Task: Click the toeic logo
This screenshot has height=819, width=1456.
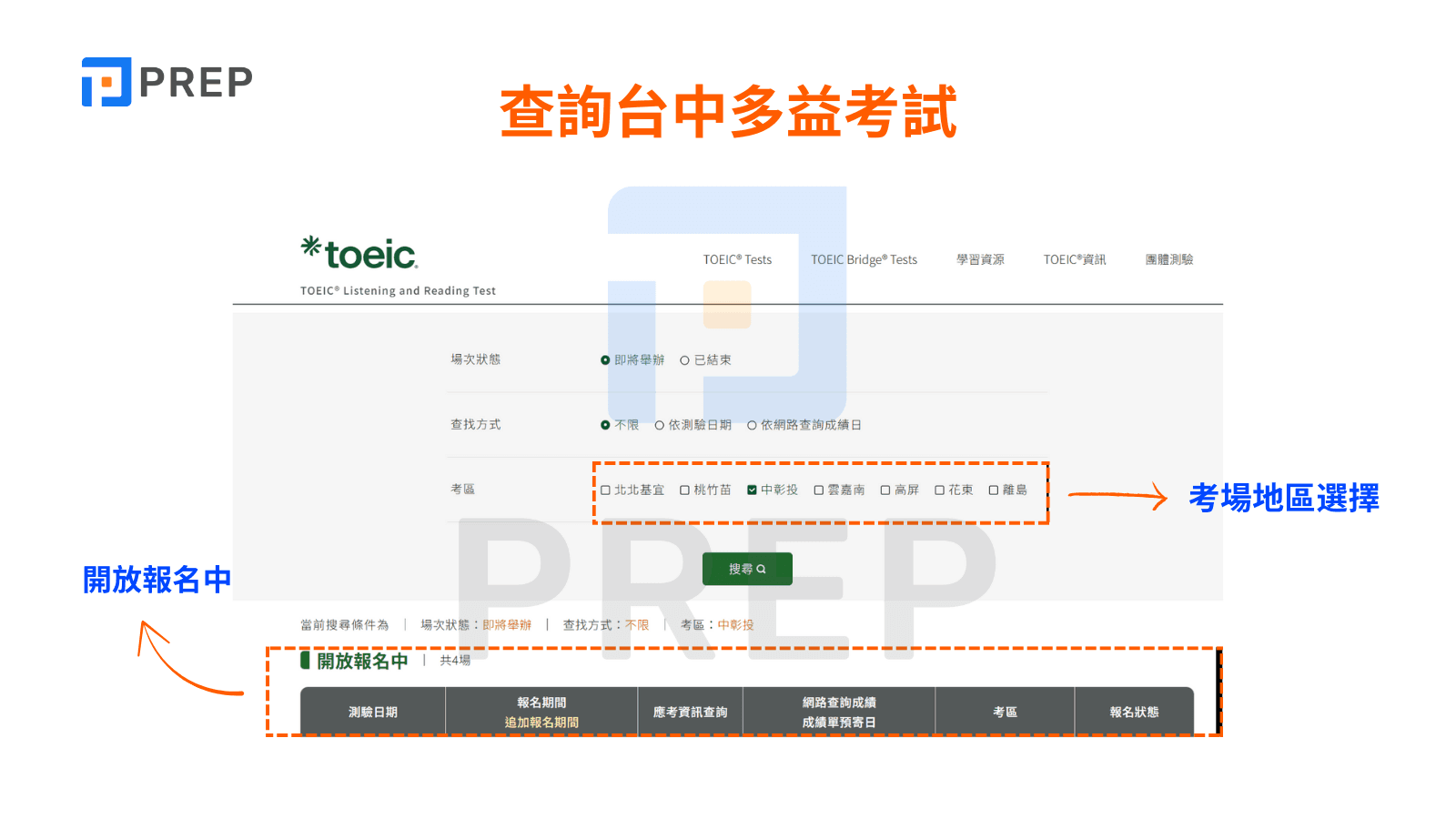Action: tap(359, 253)
